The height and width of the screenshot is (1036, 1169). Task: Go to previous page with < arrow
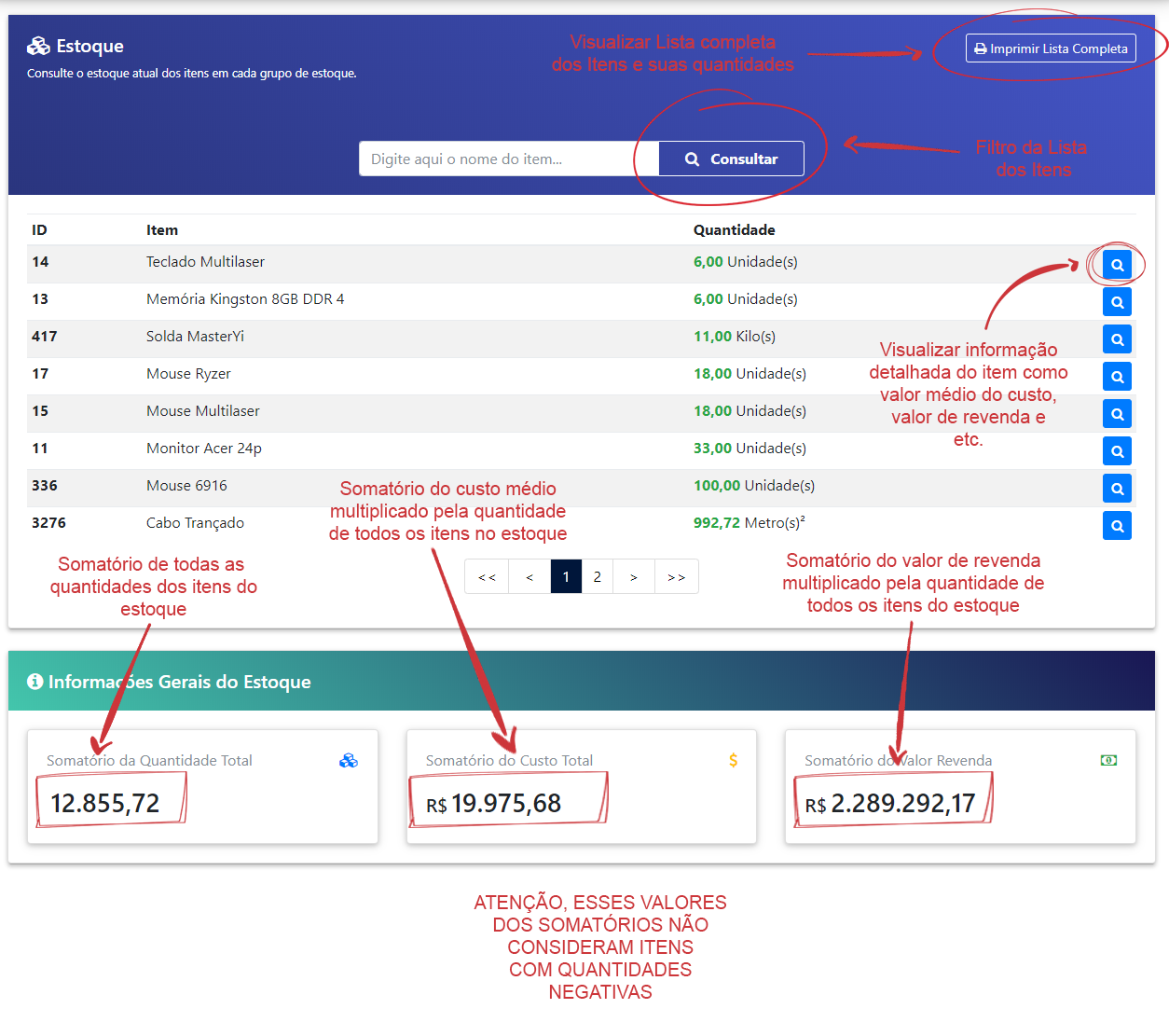[529, 577]
